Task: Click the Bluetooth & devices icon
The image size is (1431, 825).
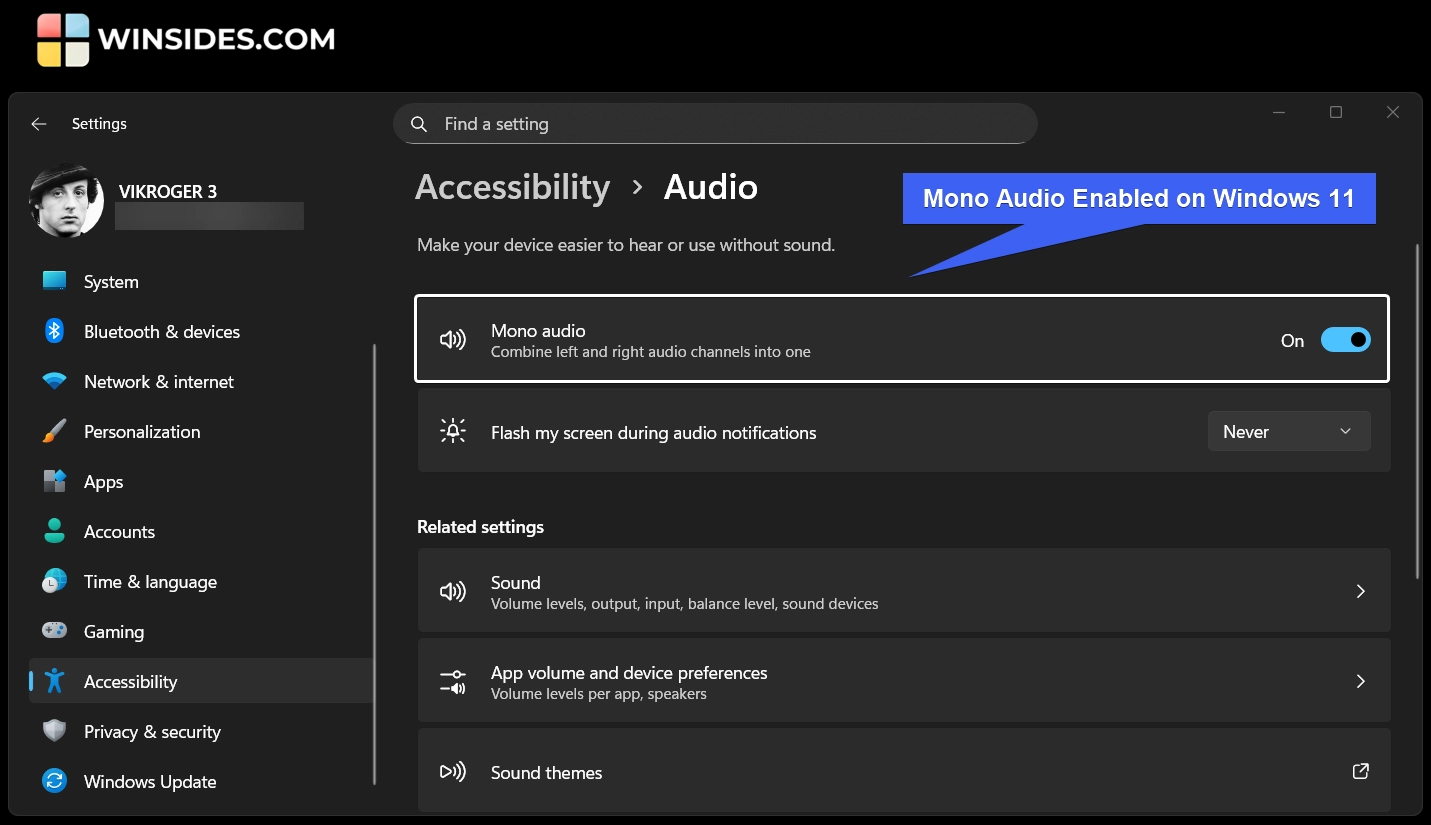Action: [55, 331]
